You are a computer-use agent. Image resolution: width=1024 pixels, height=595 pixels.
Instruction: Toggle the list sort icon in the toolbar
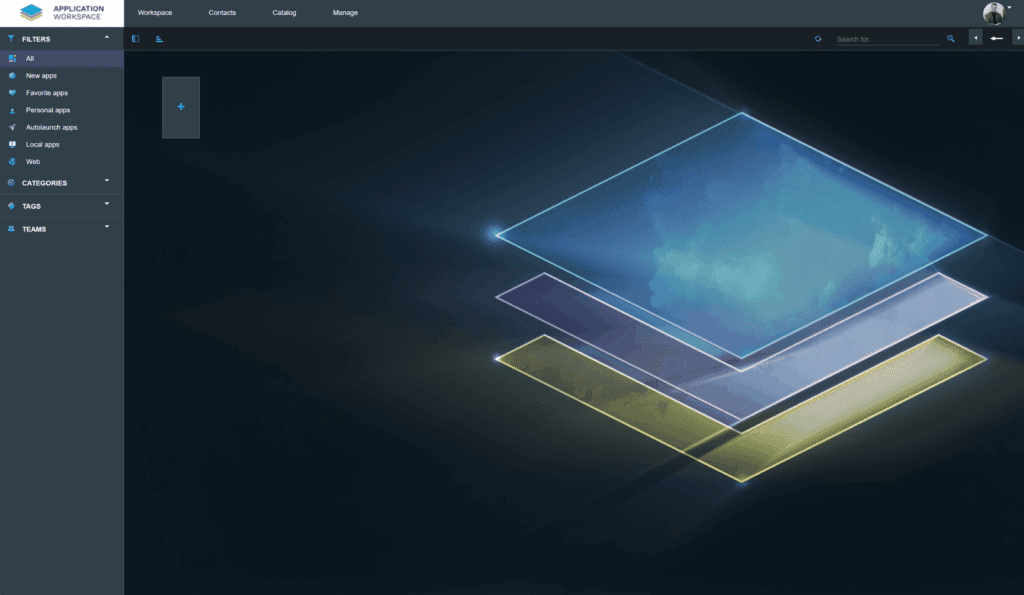[x=159, y=38]
